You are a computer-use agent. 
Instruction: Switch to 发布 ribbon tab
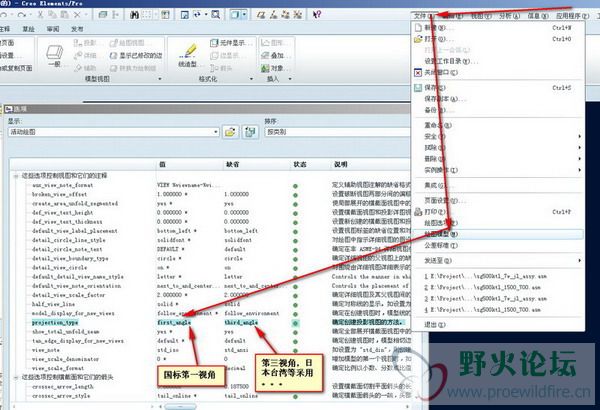[x=77, y=29]
